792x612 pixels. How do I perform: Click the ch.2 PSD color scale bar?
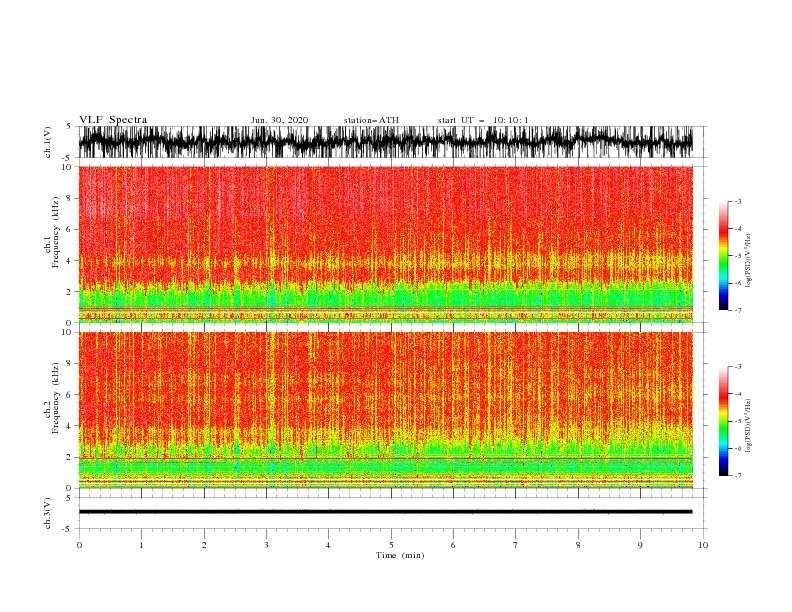723,421
